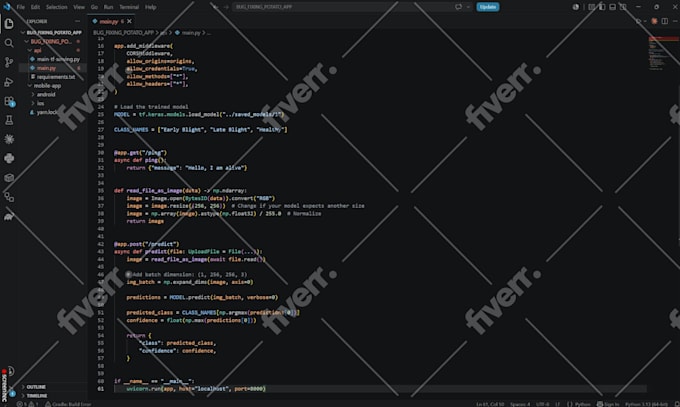Open the Terminal menu
Image resolution: width=680 pixels, height=407 pixels.
tap(129, 7)
